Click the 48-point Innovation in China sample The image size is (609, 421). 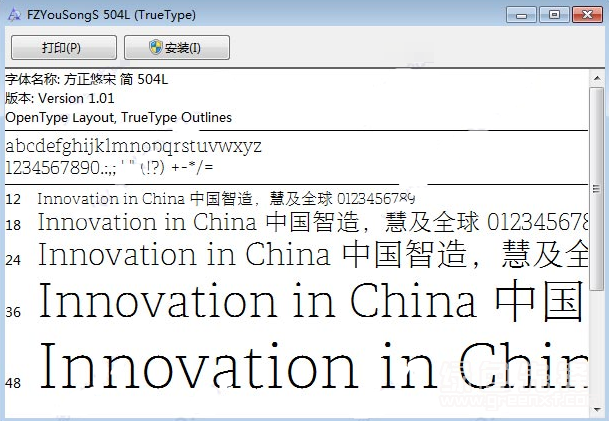(313, 366)
